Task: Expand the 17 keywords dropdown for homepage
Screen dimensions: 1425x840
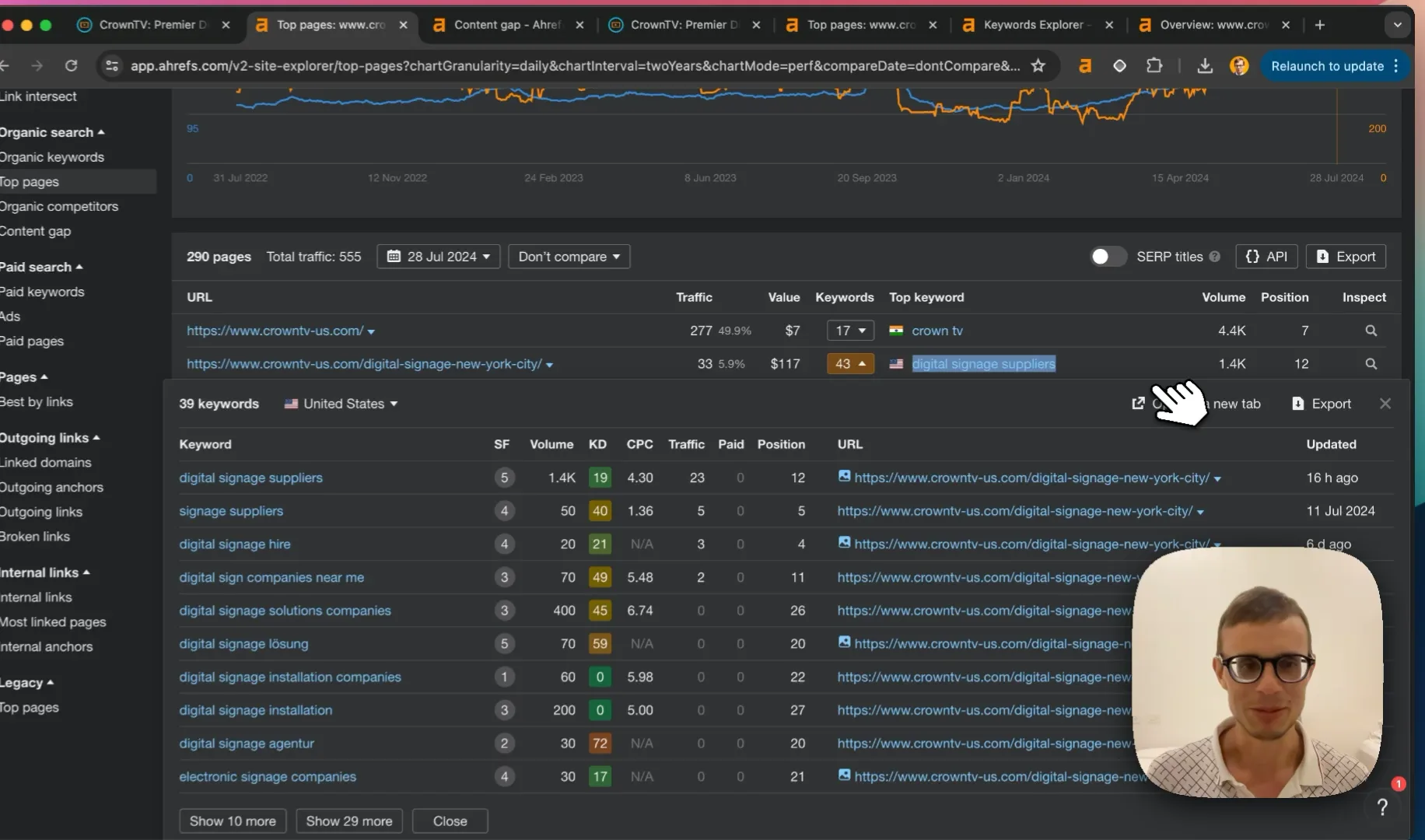Action: [850, 331]
